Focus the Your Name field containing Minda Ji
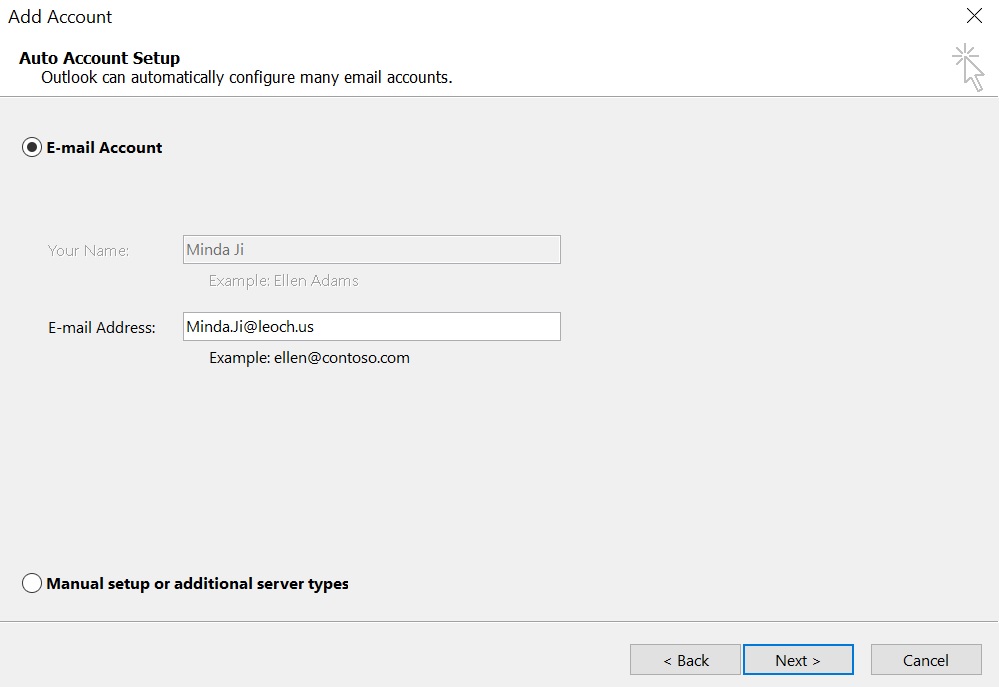999x687 pixels. (x=371, y=249)
